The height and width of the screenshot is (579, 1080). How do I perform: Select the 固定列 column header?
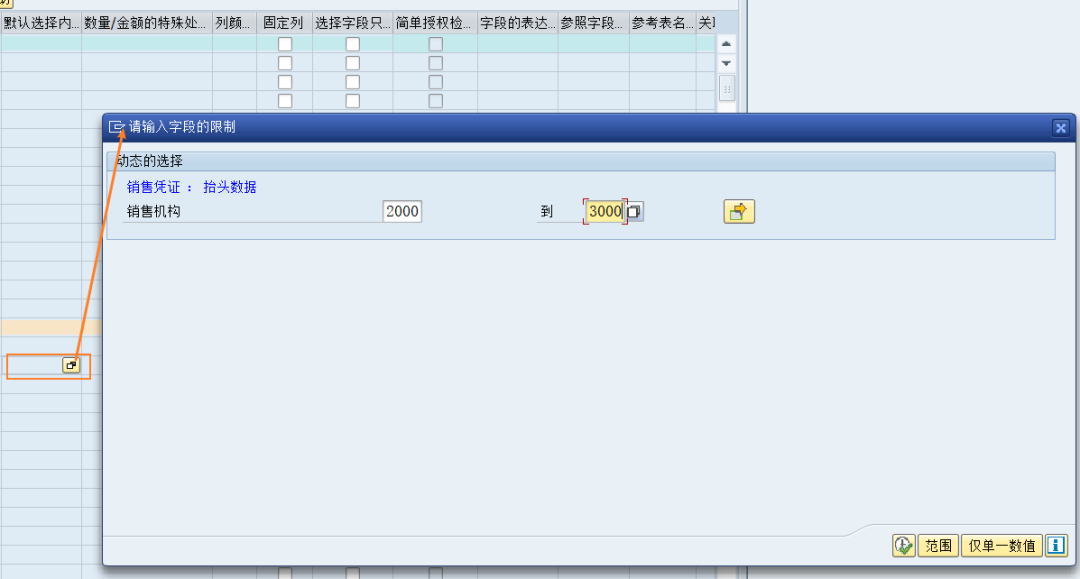tap(284, 23)
